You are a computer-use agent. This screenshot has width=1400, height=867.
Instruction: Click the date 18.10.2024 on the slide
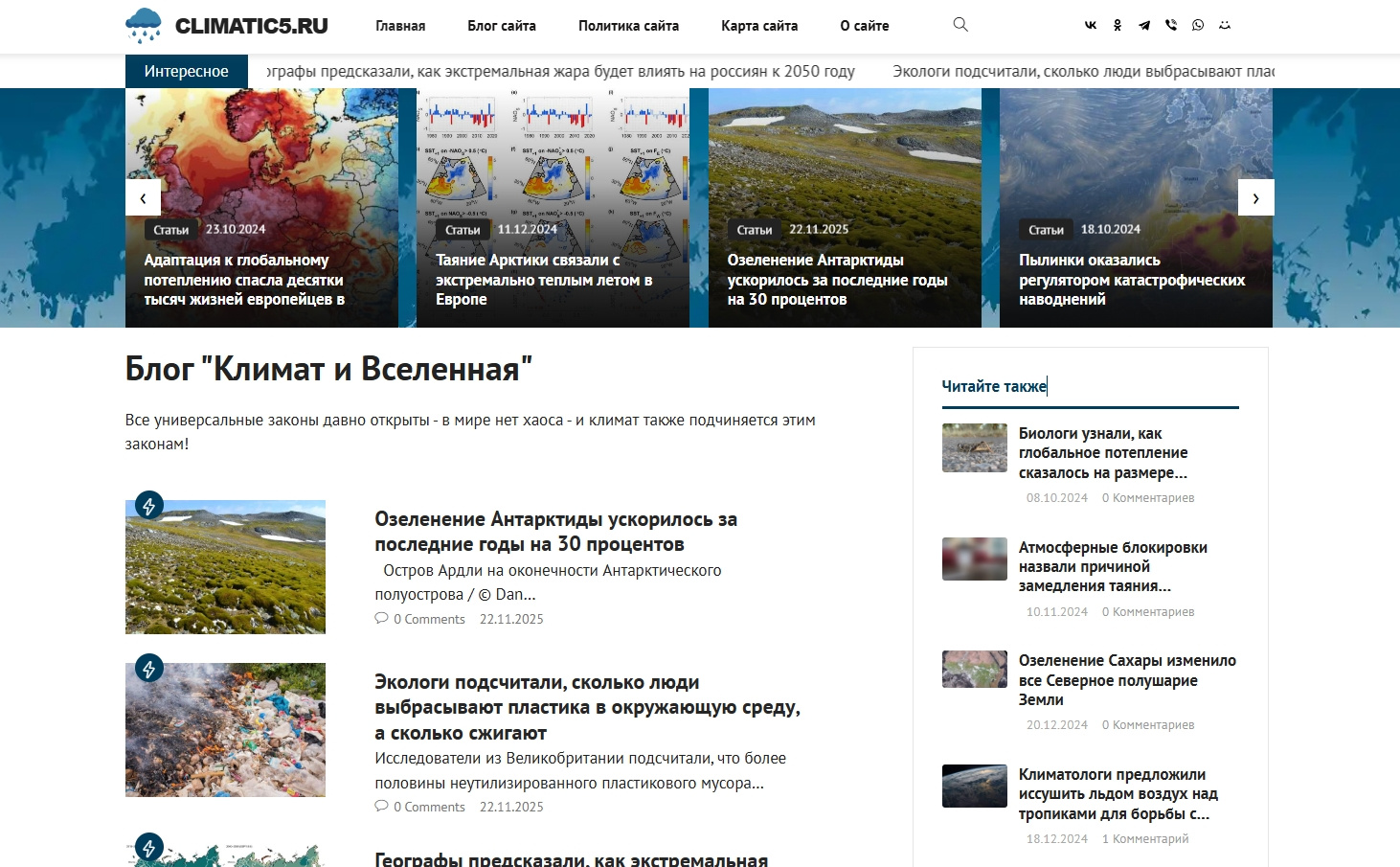pos(1111,230)
